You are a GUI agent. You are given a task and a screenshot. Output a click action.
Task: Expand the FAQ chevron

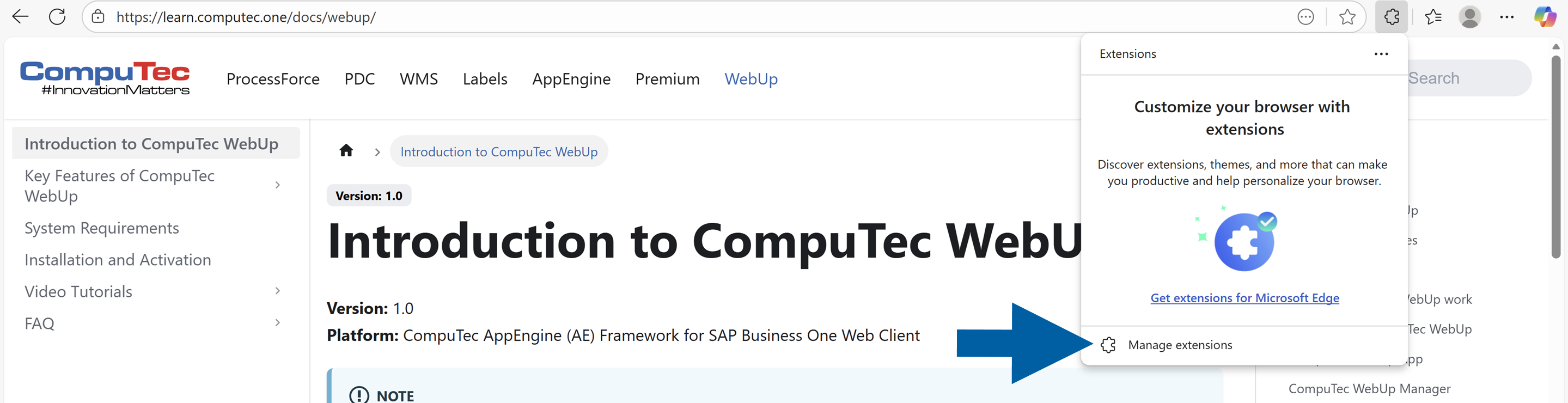[278, 322]
